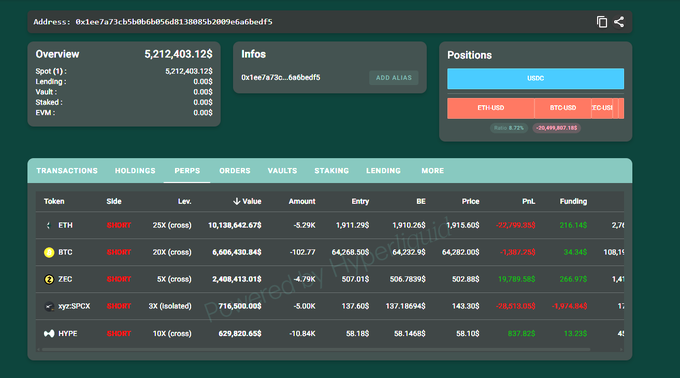Click the share icon in address bar
680x378 pixels.
[x=619, y=22]
